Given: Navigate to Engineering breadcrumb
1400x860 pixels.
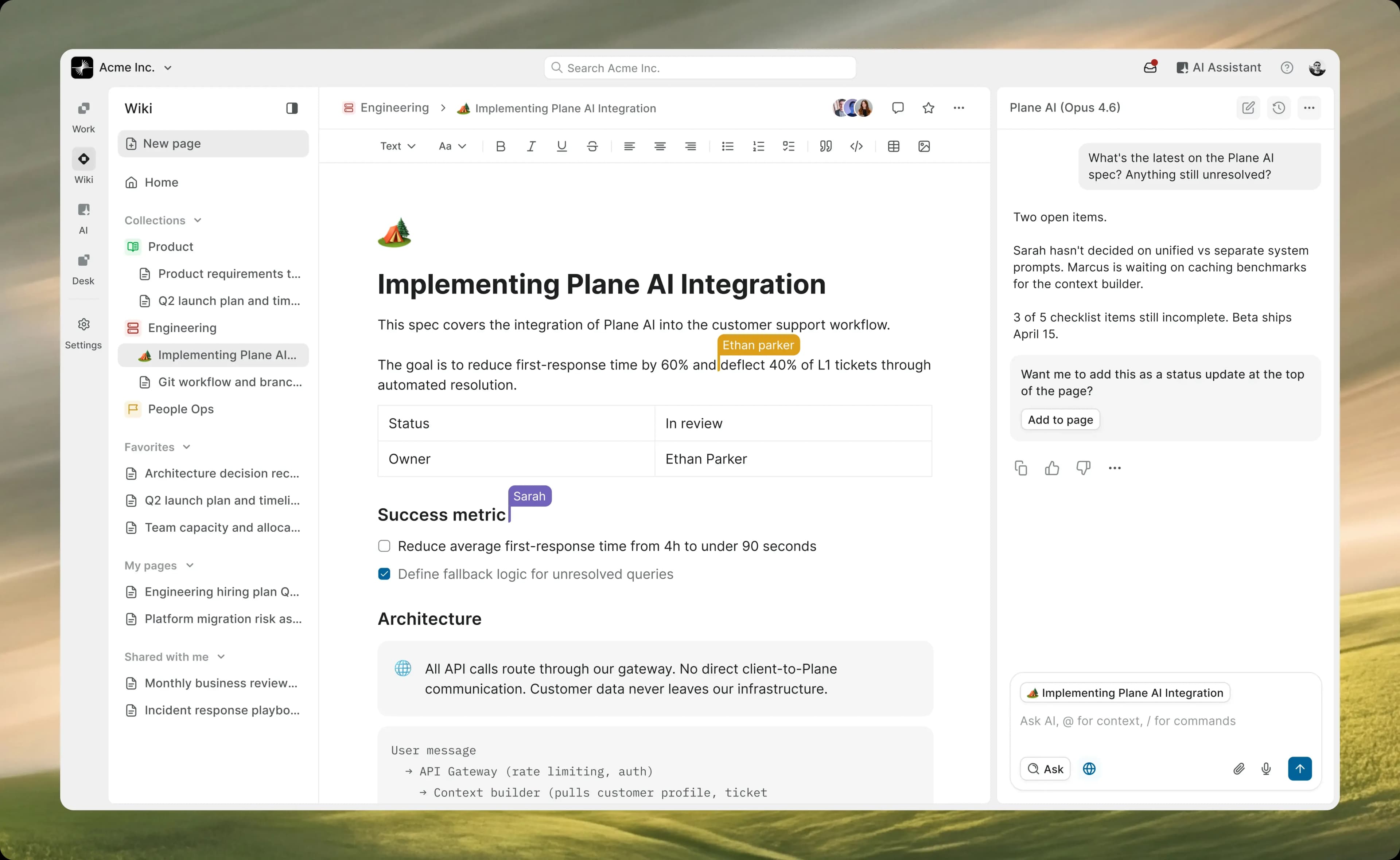Looking at the screenshot, I should point(386,108).
